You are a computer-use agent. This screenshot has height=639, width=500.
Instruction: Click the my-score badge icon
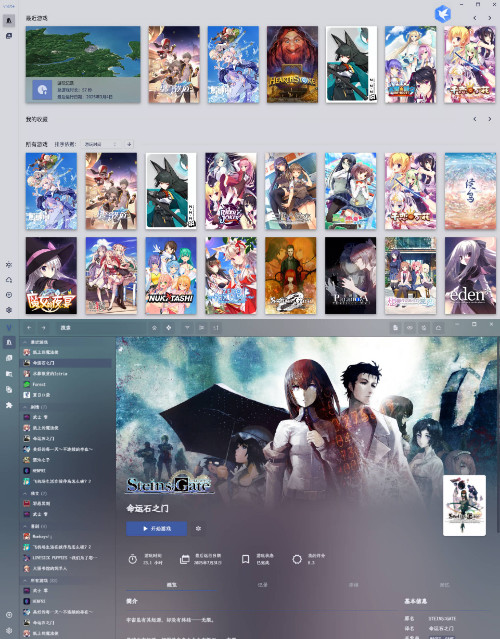[297, 560]
